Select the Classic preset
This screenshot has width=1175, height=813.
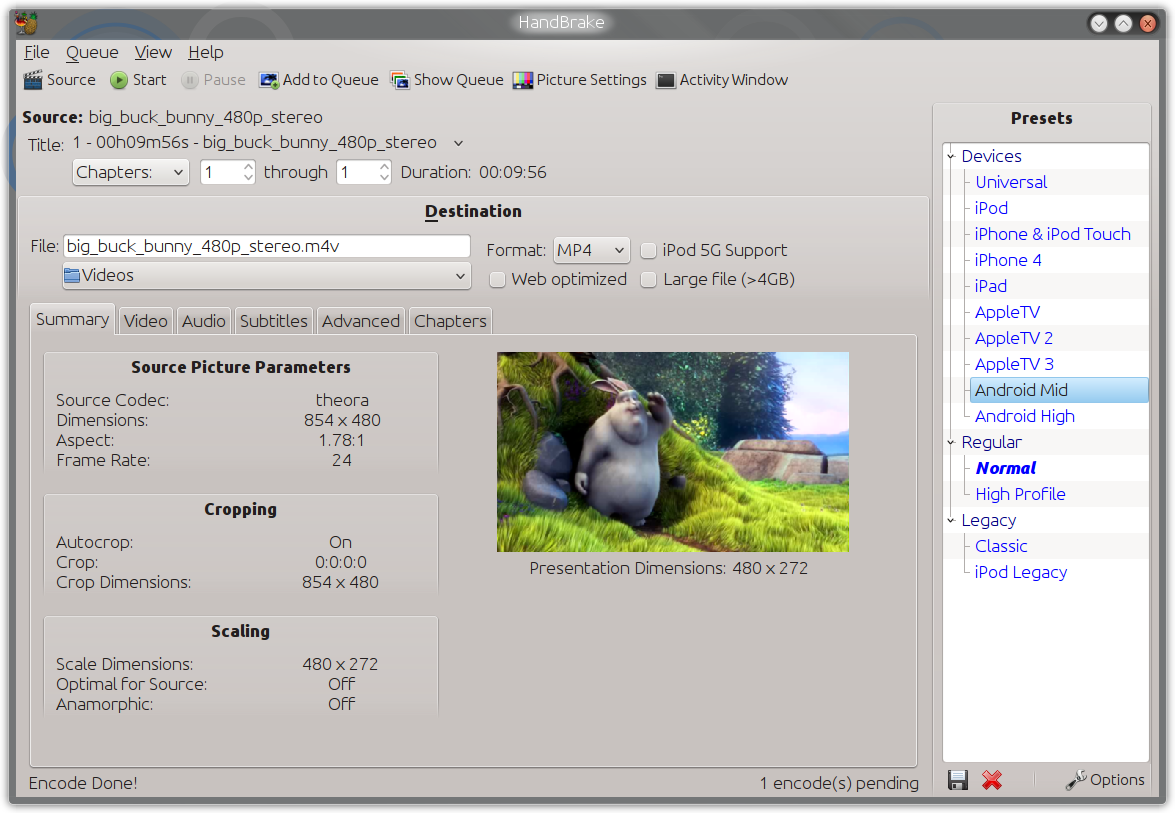click(x=1001, y=547)
